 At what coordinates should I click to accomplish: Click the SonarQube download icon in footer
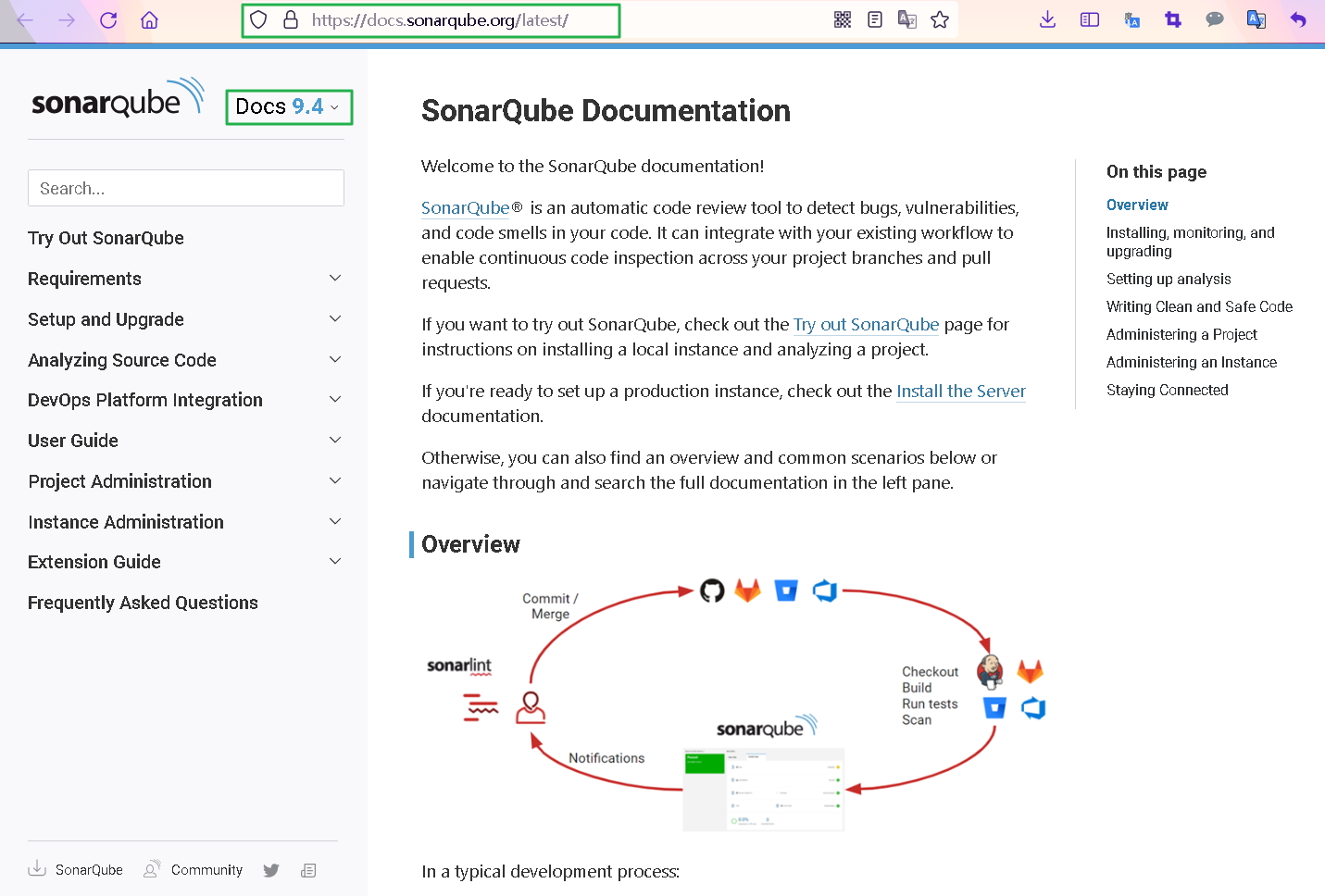pyautogui.click(x=37, y=868)
